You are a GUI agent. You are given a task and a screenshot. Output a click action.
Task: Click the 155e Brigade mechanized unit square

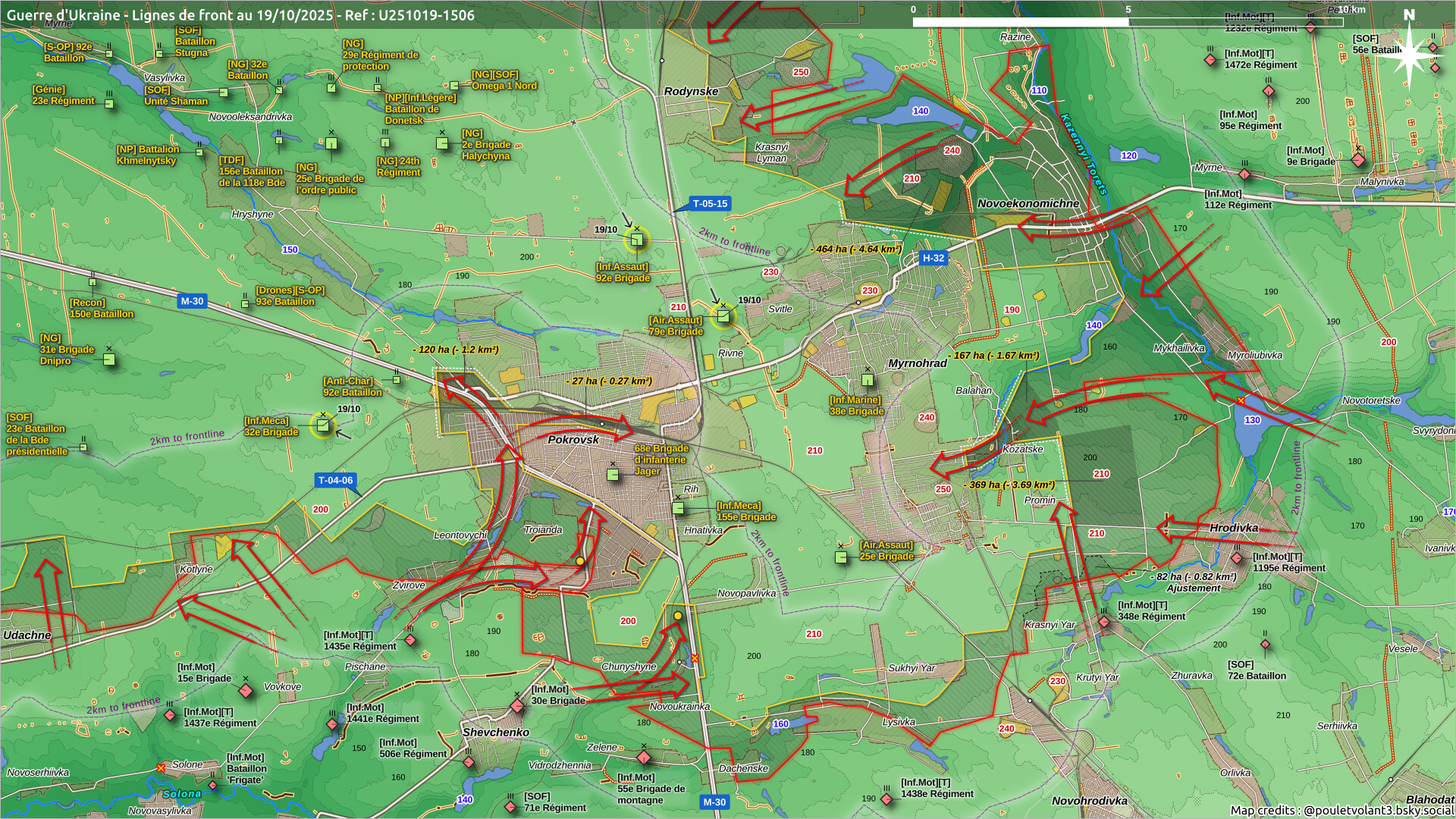tap(679, 508)
